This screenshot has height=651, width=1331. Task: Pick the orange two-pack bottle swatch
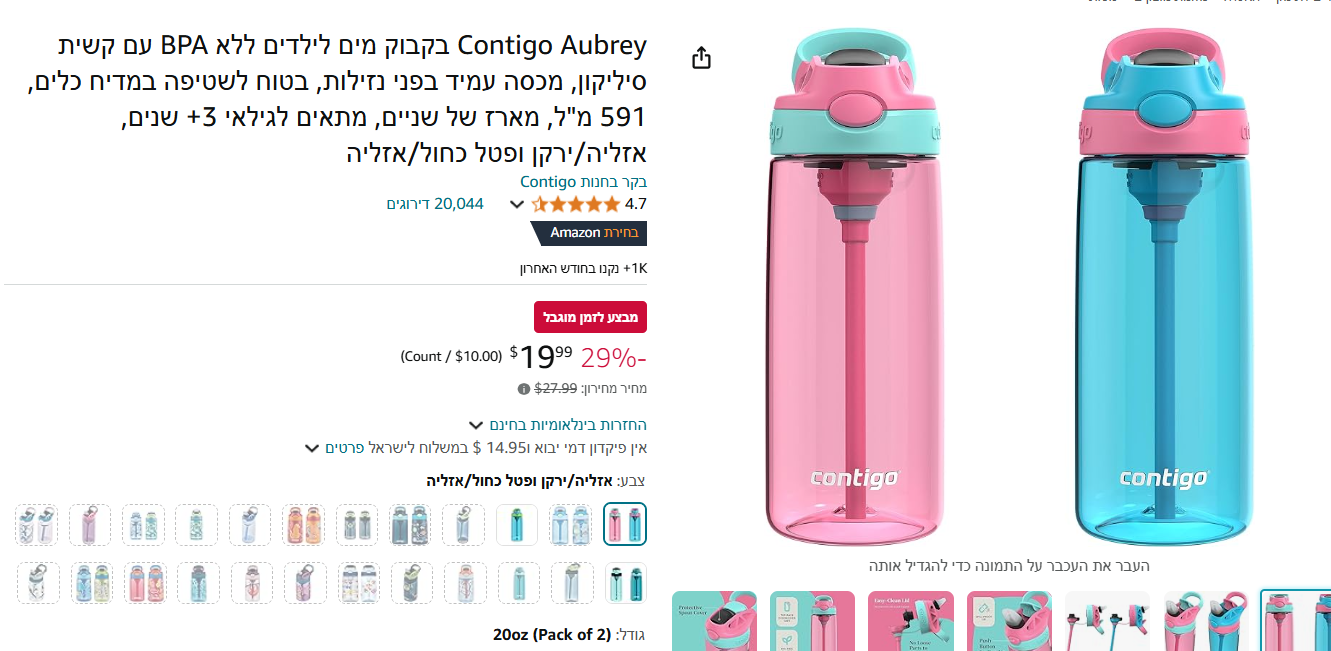[x=303, y=524]
